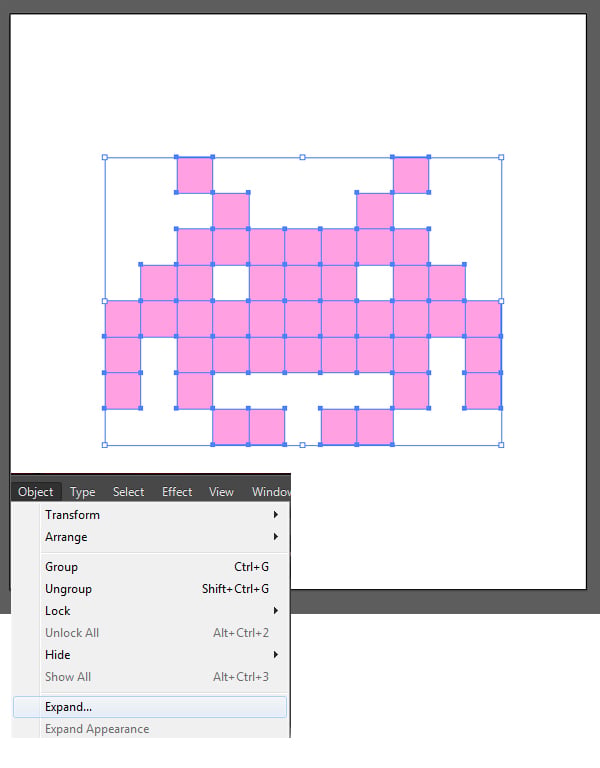
Task: Expand the Arrange submenu arrow
Action: pos(276,536)
